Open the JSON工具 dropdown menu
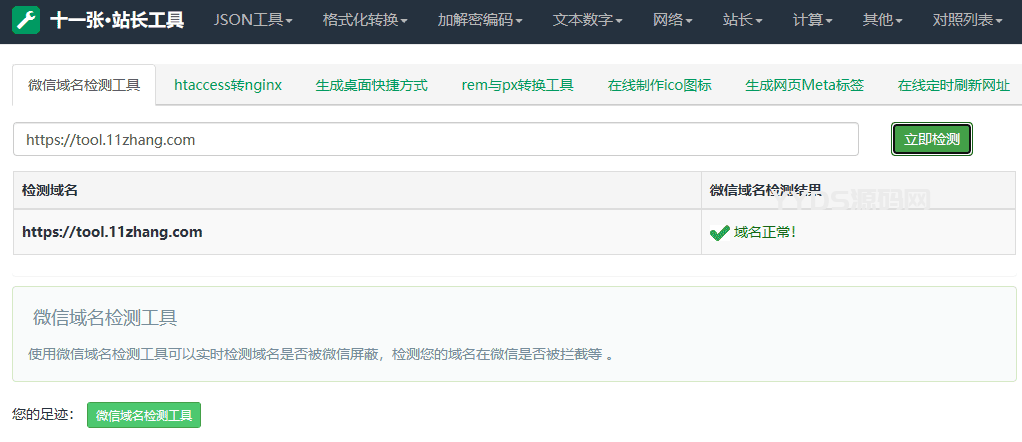1022x442 pixels. click(253, 21)
